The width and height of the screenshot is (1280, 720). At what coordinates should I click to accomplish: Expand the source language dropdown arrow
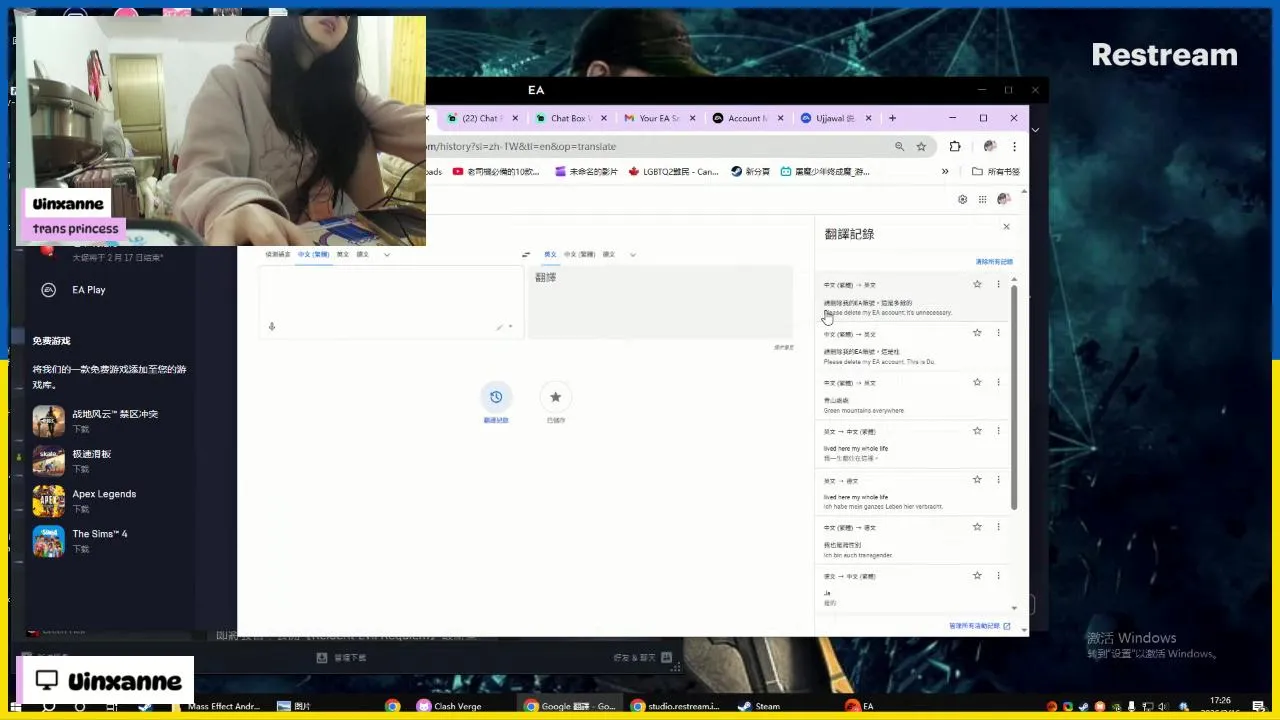(387, 255)
